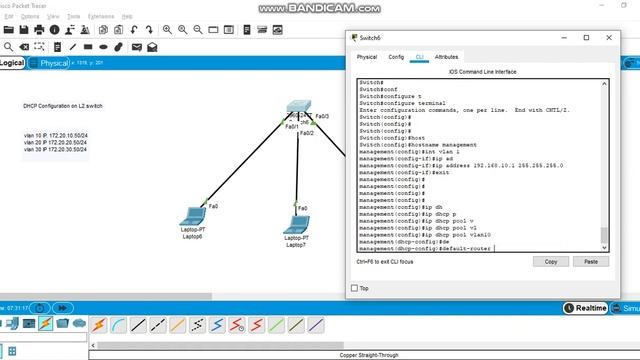The width and height of the screenshot is (640, 360).
Task: Print the workspace using printer icon
Action: point(39,30)
